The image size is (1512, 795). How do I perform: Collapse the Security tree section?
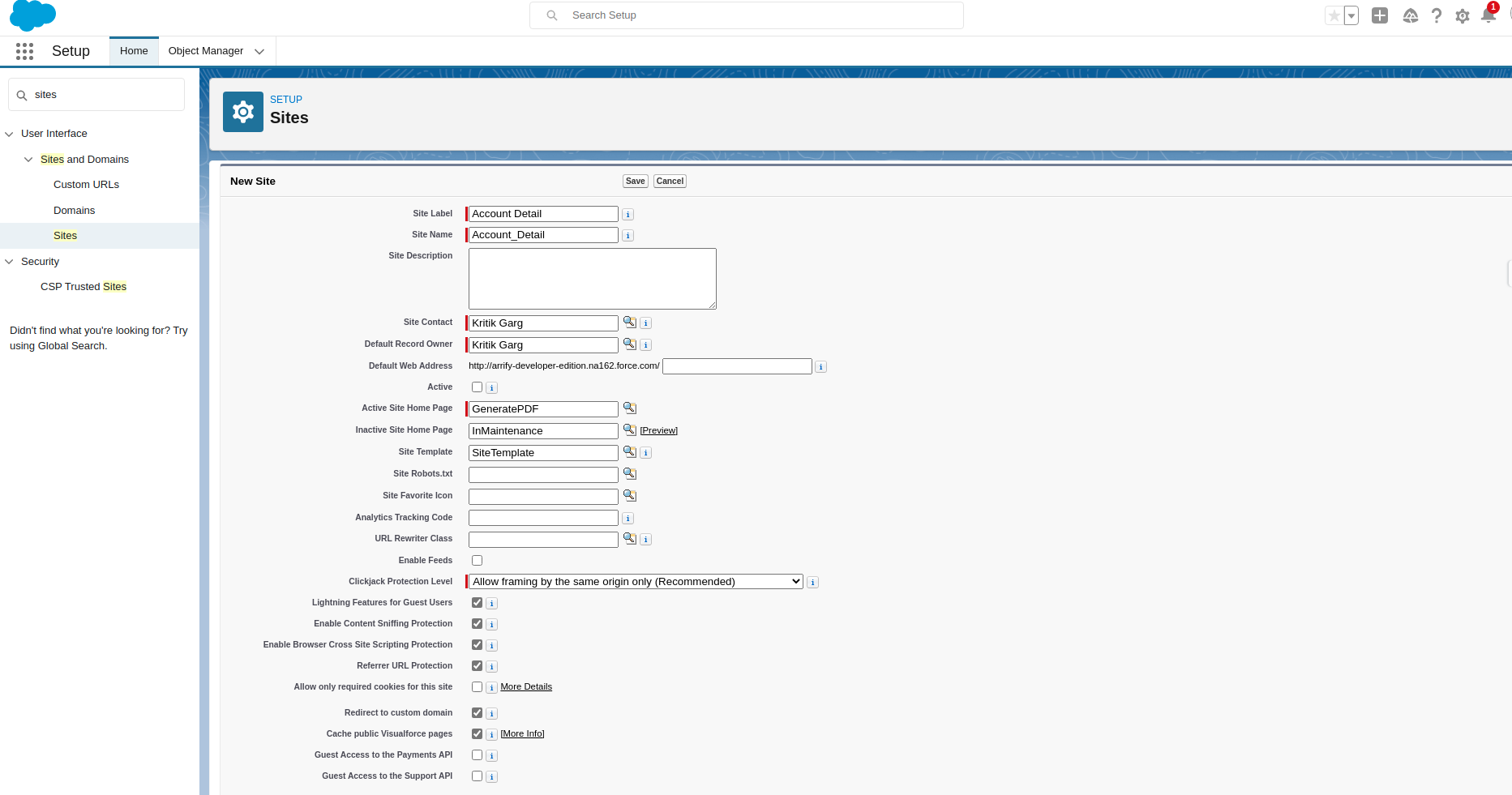(x=9, y=262)
